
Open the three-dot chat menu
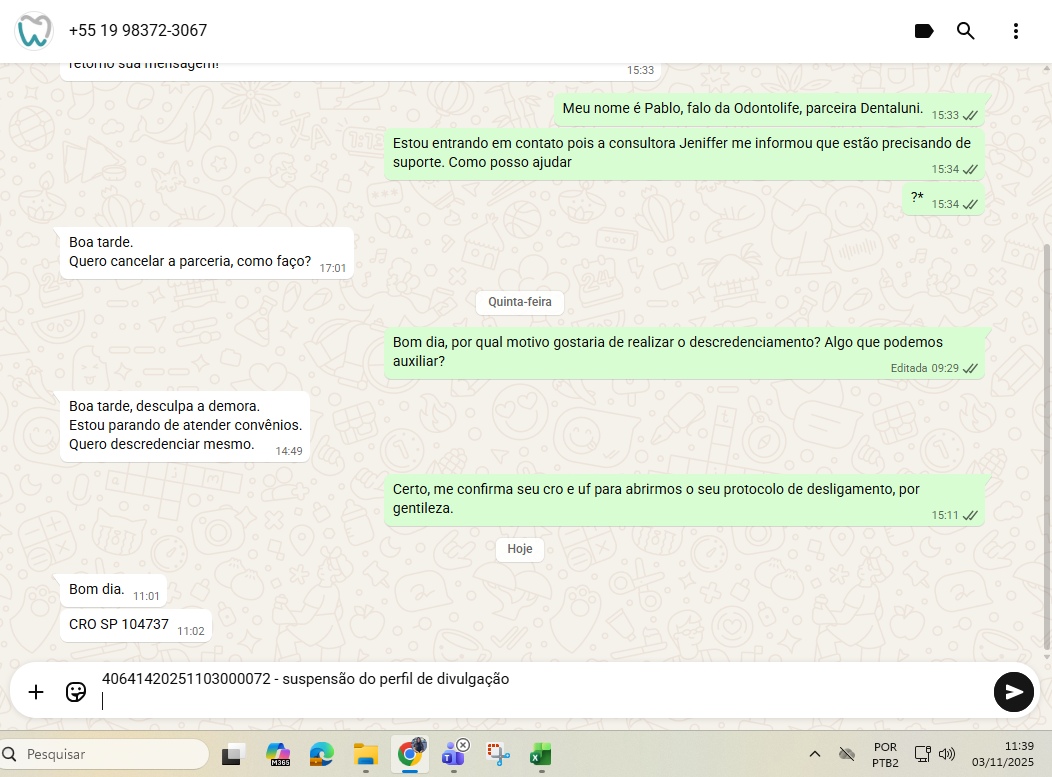tap(1016, 31)
